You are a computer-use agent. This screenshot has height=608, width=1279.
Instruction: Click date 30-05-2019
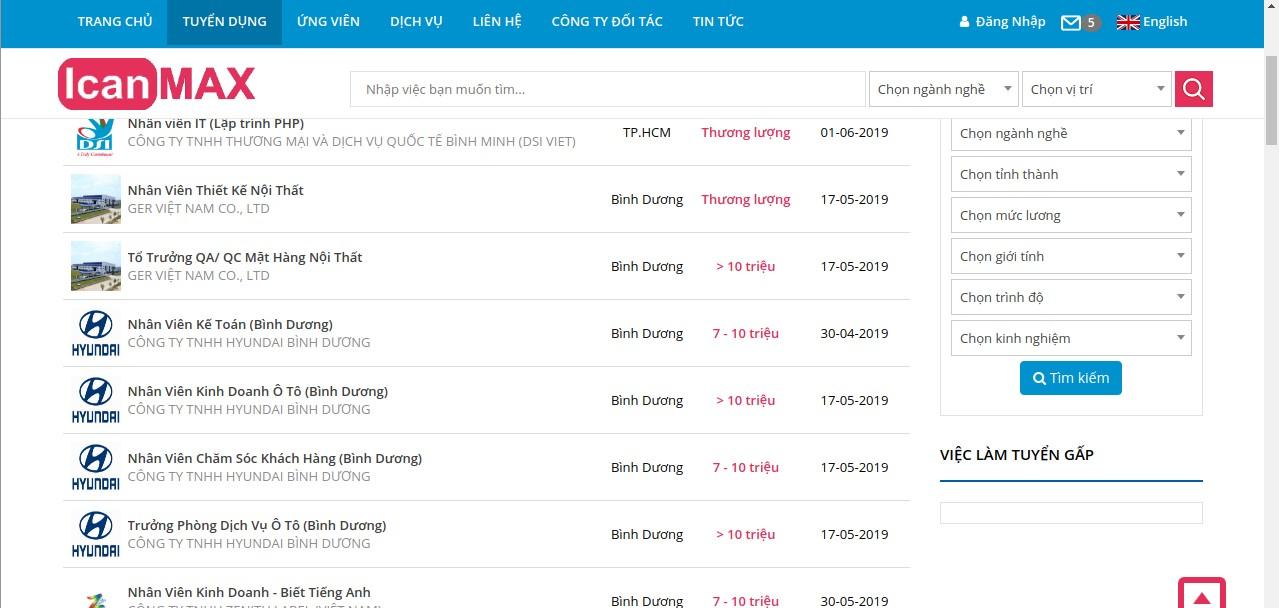[854, 601]
